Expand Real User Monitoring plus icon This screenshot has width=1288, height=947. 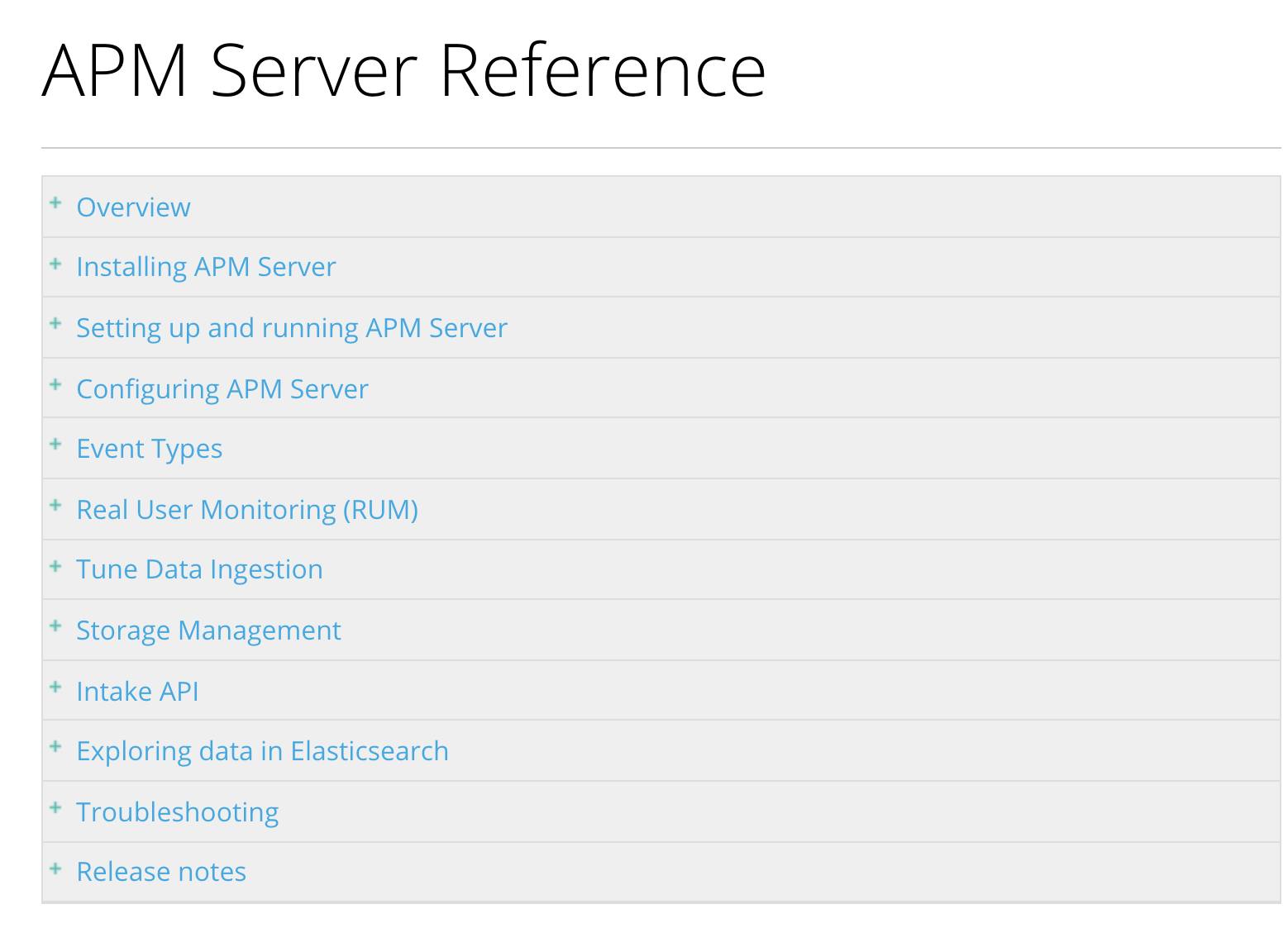55,505
